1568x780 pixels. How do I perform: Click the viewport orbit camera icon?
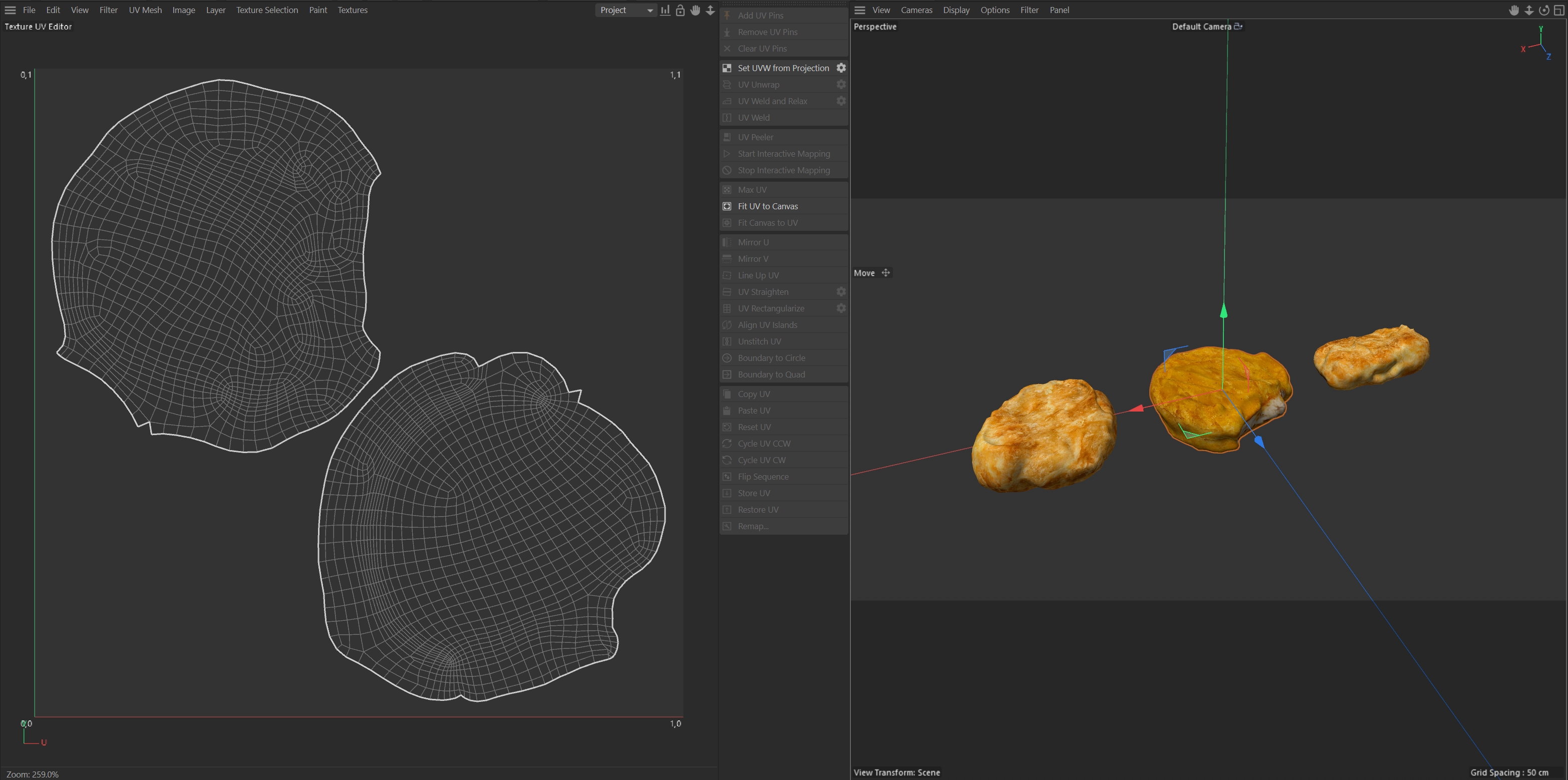[1543, 10]
